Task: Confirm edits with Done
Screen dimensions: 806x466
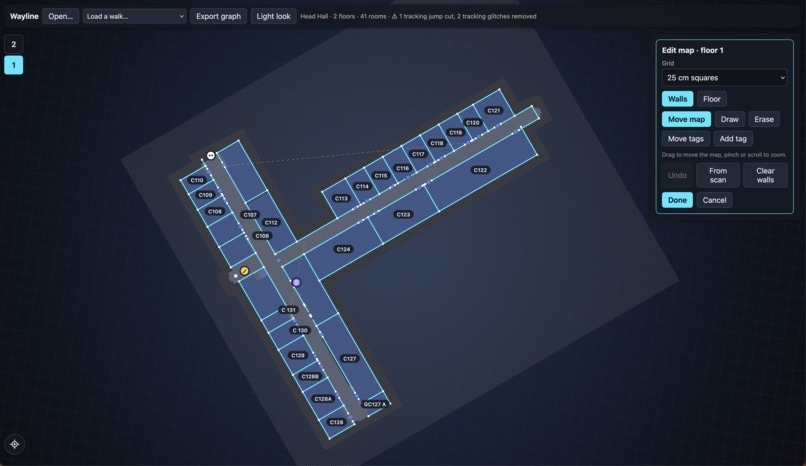Action: click(677, 200)
